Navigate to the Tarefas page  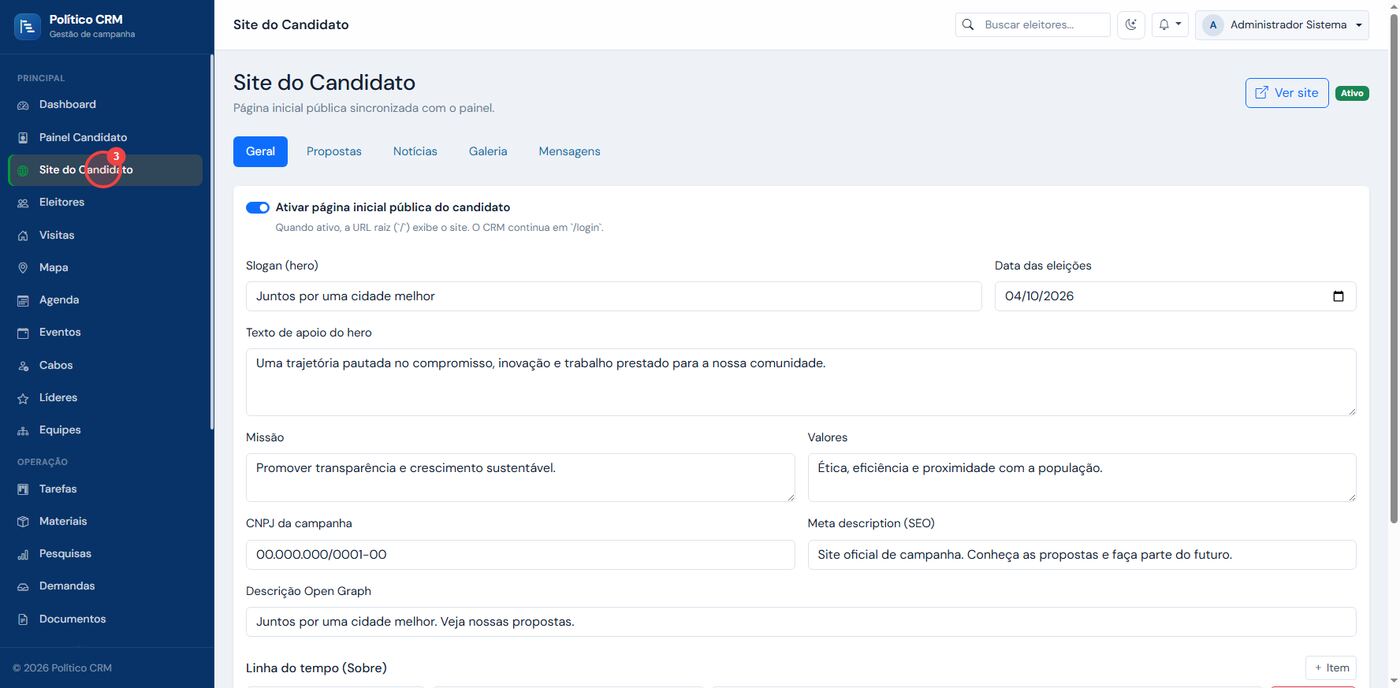pos(105,490)
